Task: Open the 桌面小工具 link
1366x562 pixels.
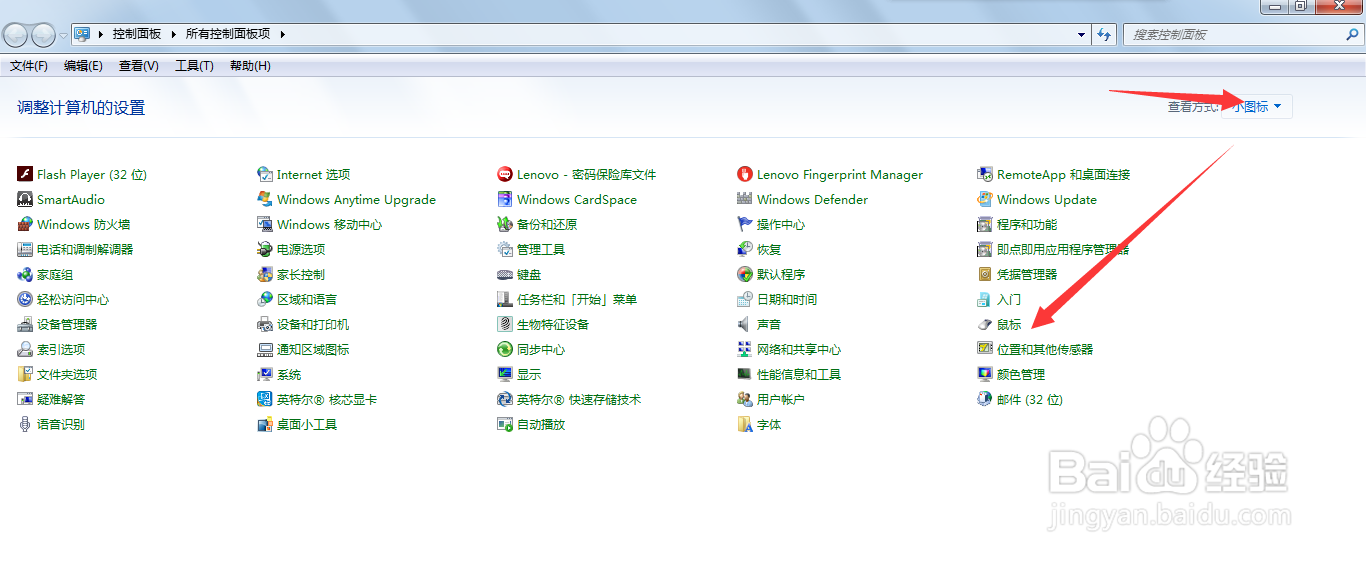Action: [307, 424]
